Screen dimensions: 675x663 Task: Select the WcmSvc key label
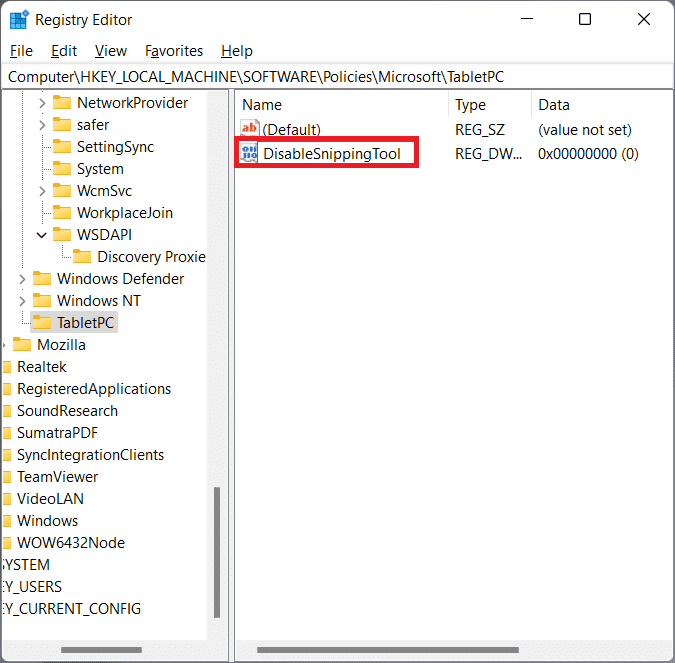(x=104, y=191)
